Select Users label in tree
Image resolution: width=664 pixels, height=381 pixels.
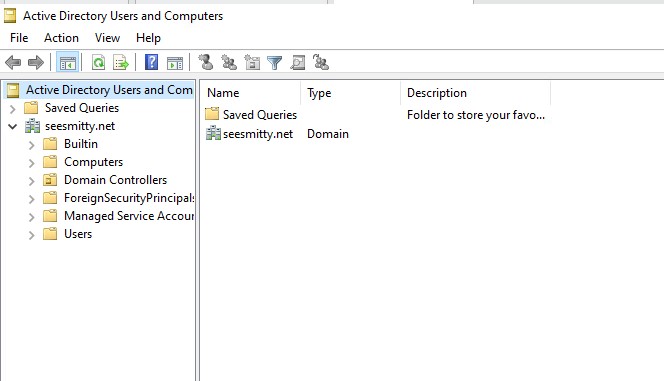pos(78,234)
